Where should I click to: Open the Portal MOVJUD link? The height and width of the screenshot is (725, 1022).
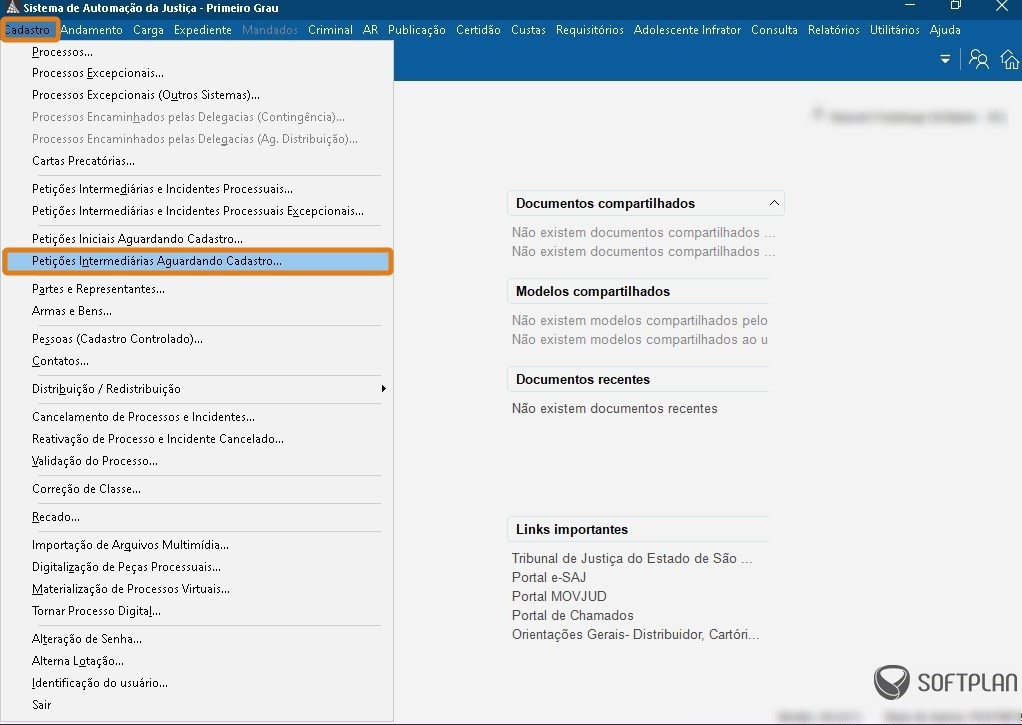[559, 597]
